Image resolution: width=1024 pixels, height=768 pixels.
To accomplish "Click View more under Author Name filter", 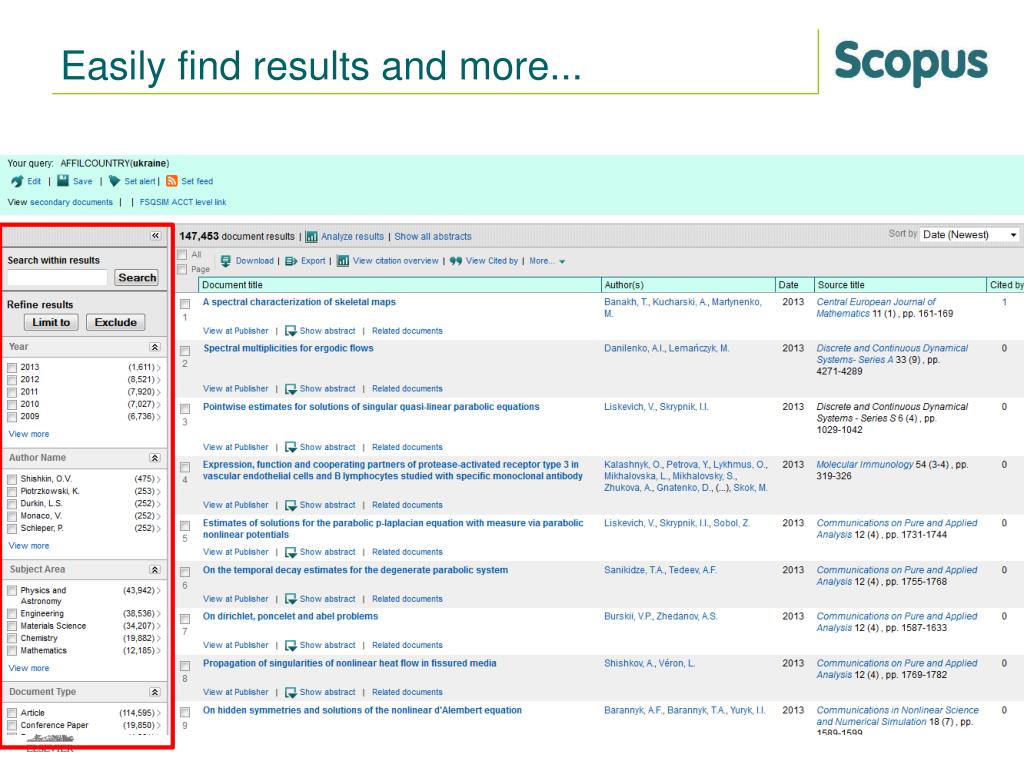I will pyautogui.click(x=29, y=546).
